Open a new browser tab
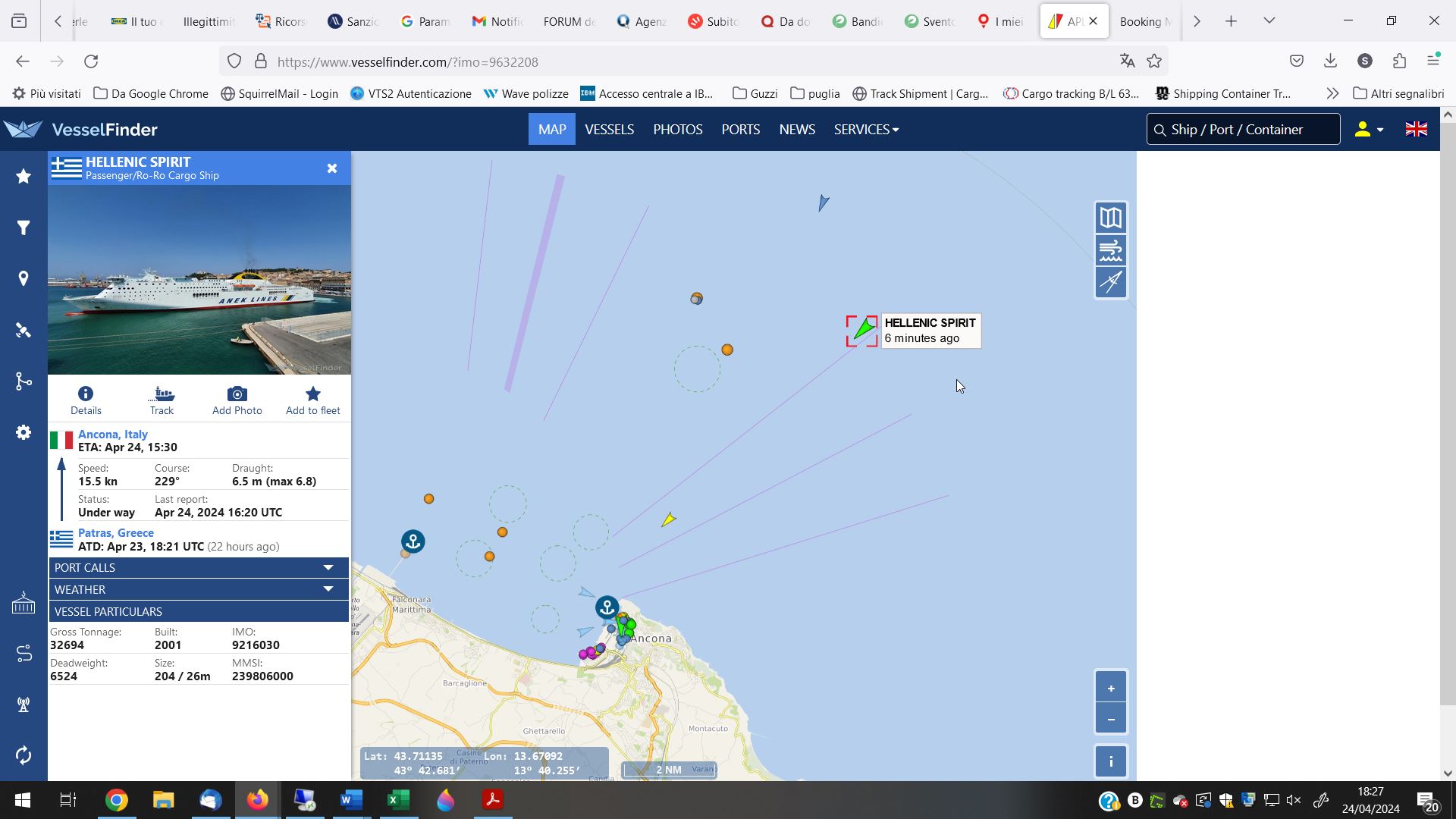The height and width of the screenshot is (819, 1456). pos(1232,21)
